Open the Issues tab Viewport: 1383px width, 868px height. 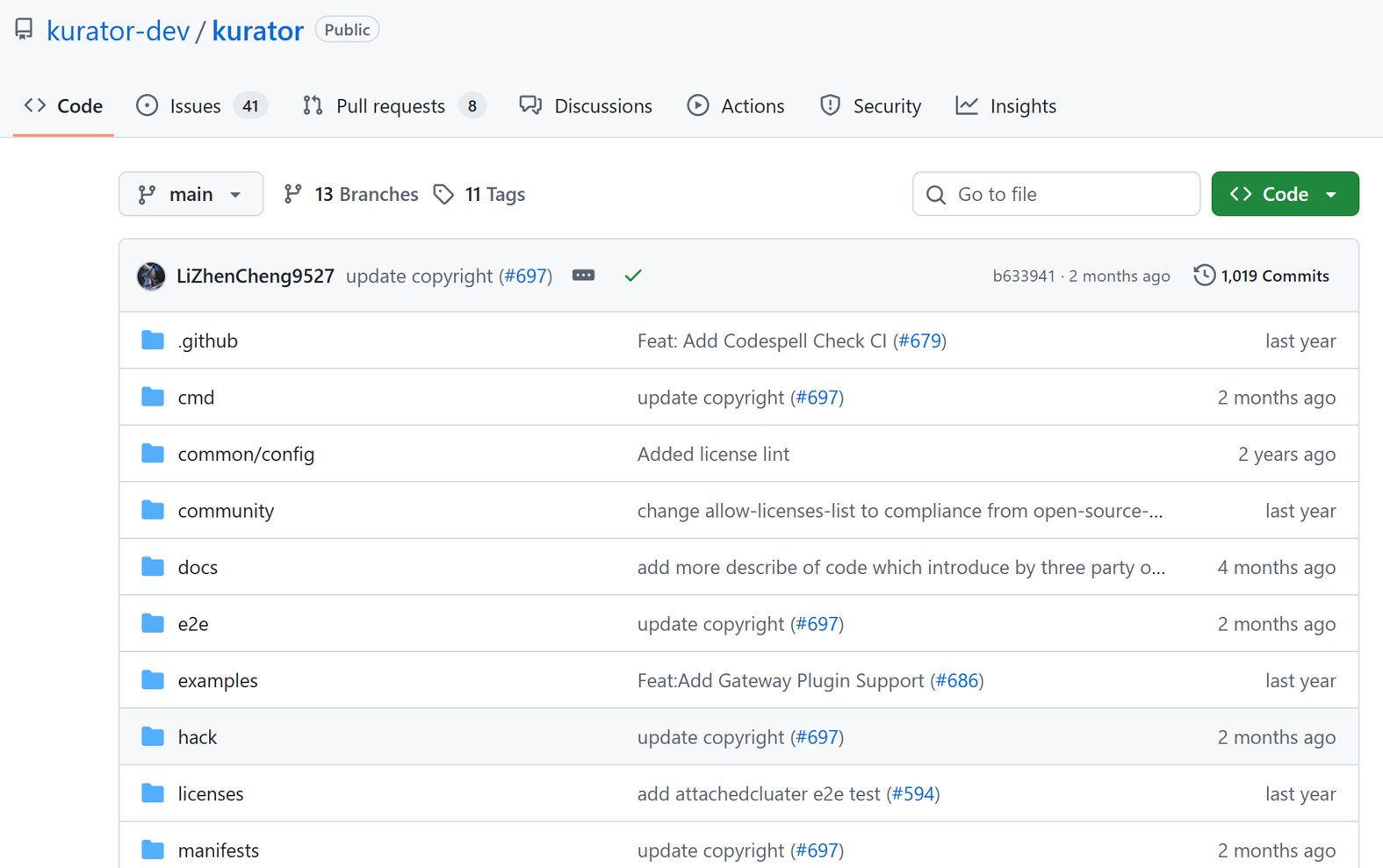(201, 106)
